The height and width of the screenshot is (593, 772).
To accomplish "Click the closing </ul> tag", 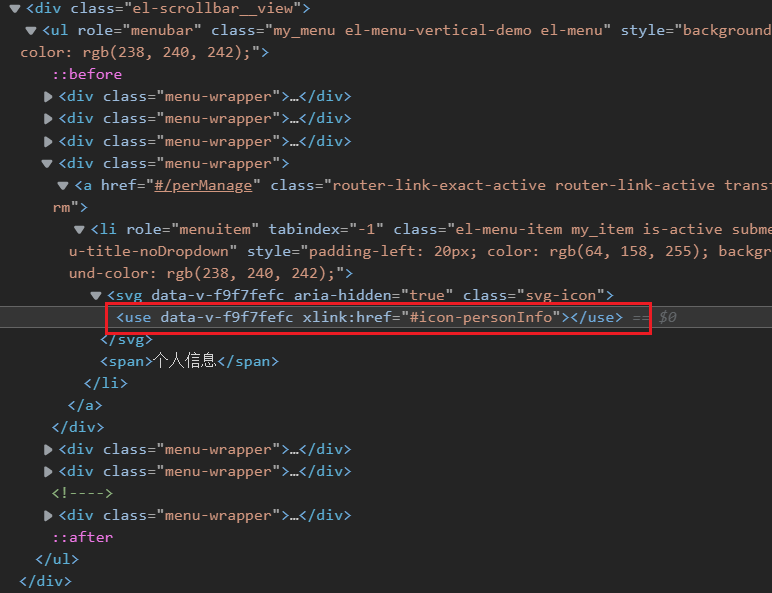I will pos(57,559).
